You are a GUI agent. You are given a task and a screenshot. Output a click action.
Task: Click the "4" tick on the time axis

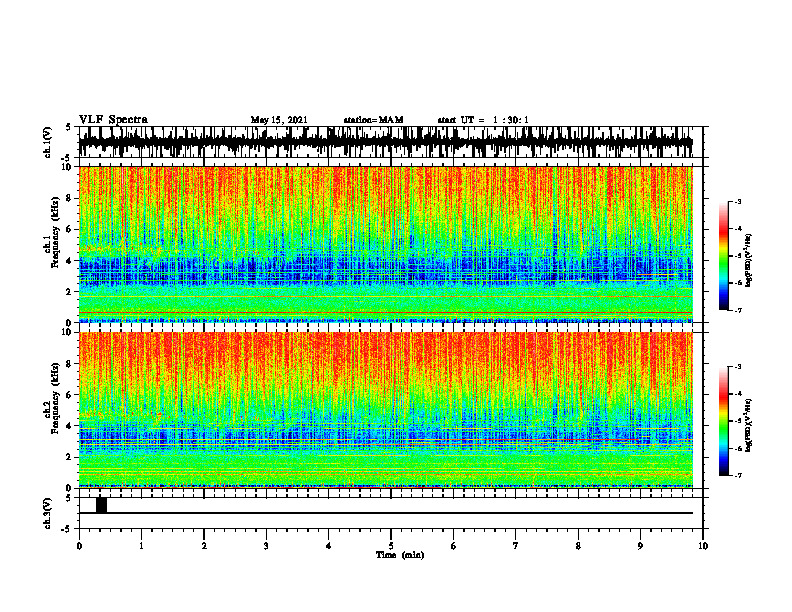(329, 546)
